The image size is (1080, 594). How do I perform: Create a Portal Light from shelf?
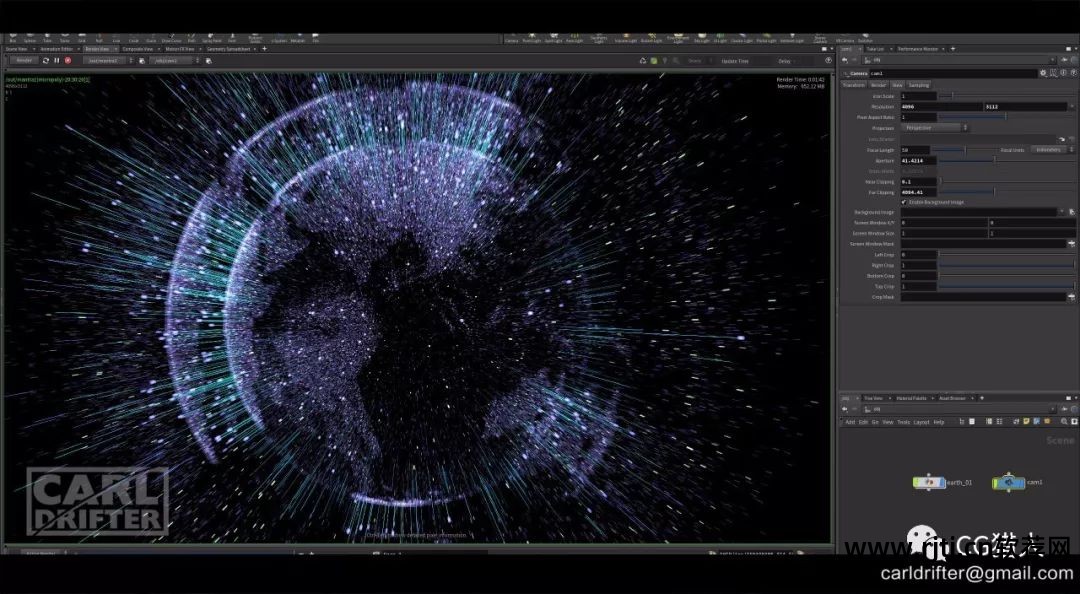(x=767, y=38)
